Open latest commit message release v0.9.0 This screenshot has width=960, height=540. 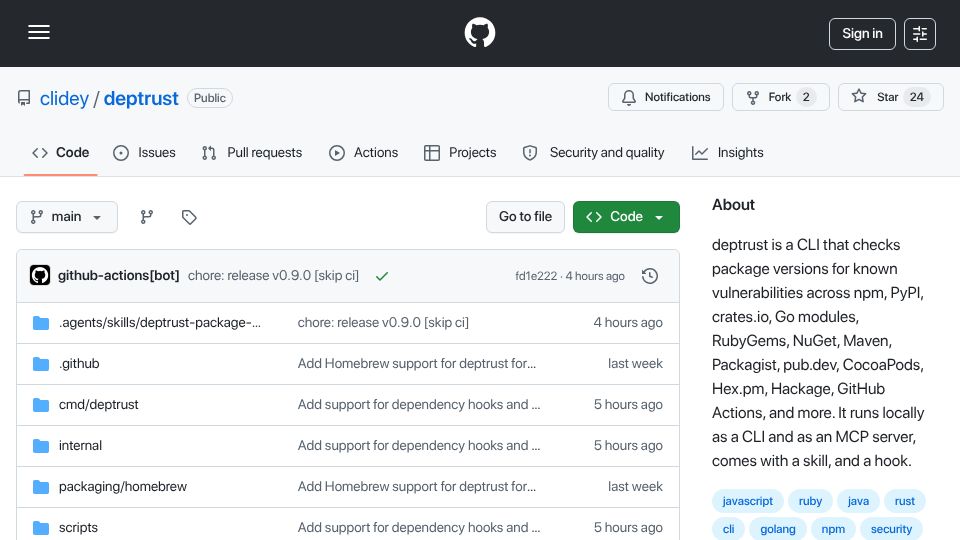[273, 276]
